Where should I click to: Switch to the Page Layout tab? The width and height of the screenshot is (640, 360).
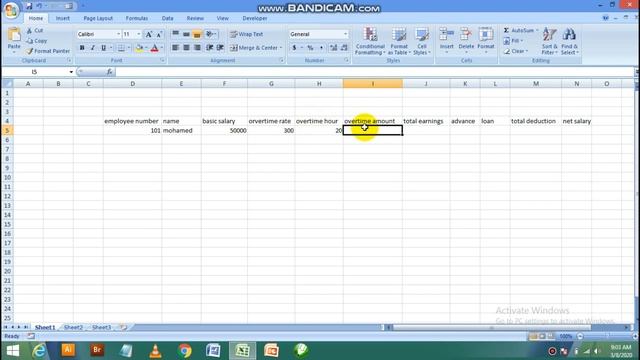pyautogui.click(x=98, y=18)
